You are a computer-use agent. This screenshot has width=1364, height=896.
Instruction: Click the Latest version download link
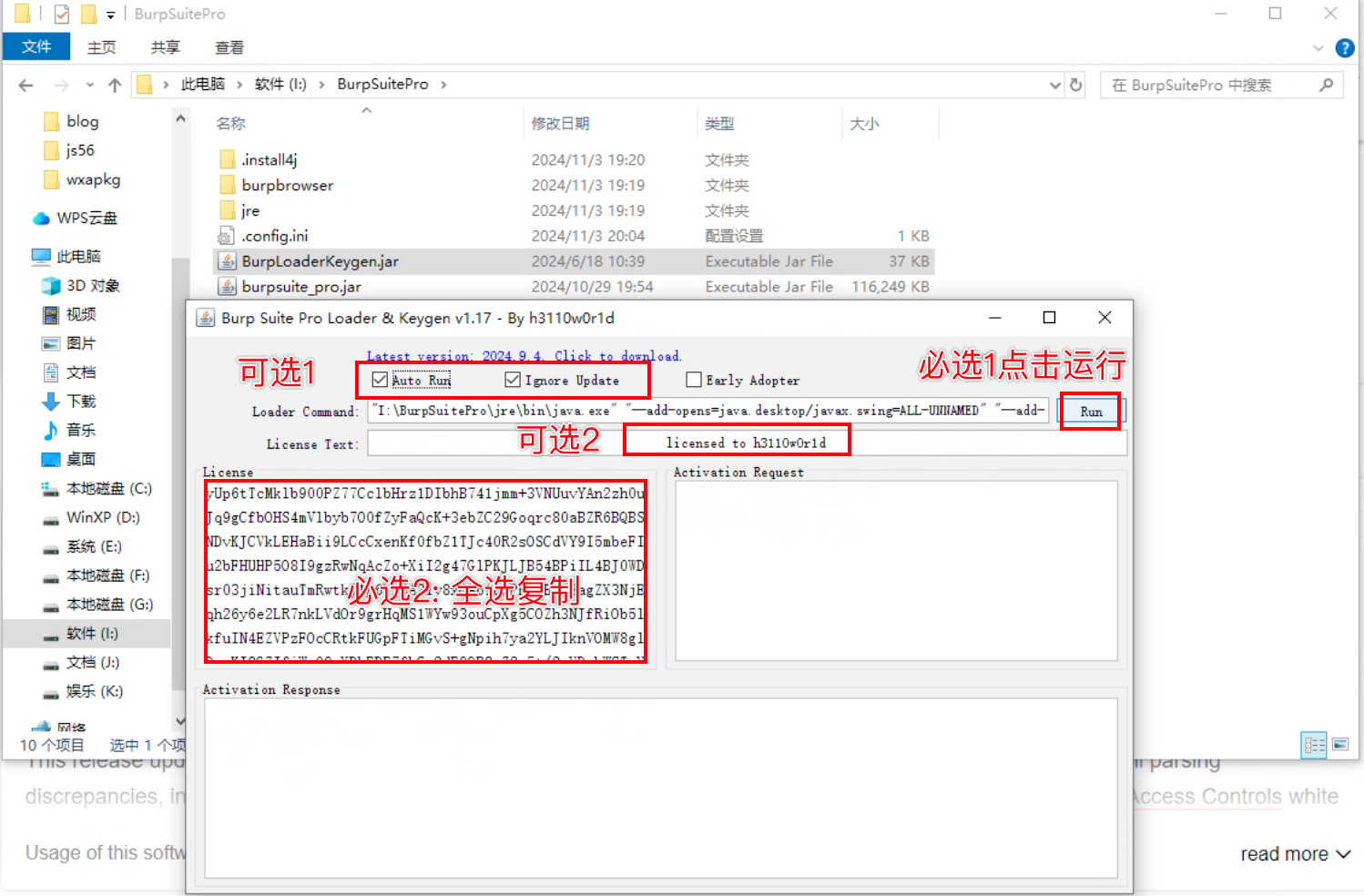click(524, 356)
